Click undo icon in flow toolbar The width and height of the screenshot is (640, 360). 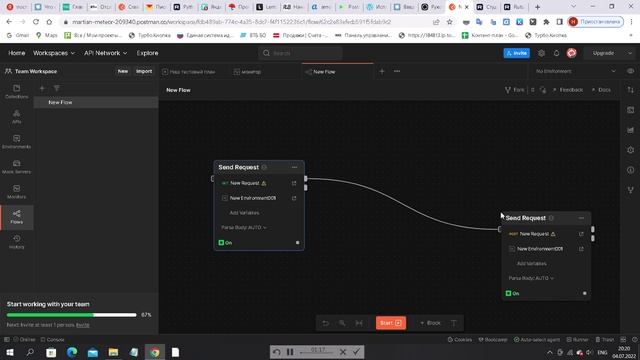325,323
